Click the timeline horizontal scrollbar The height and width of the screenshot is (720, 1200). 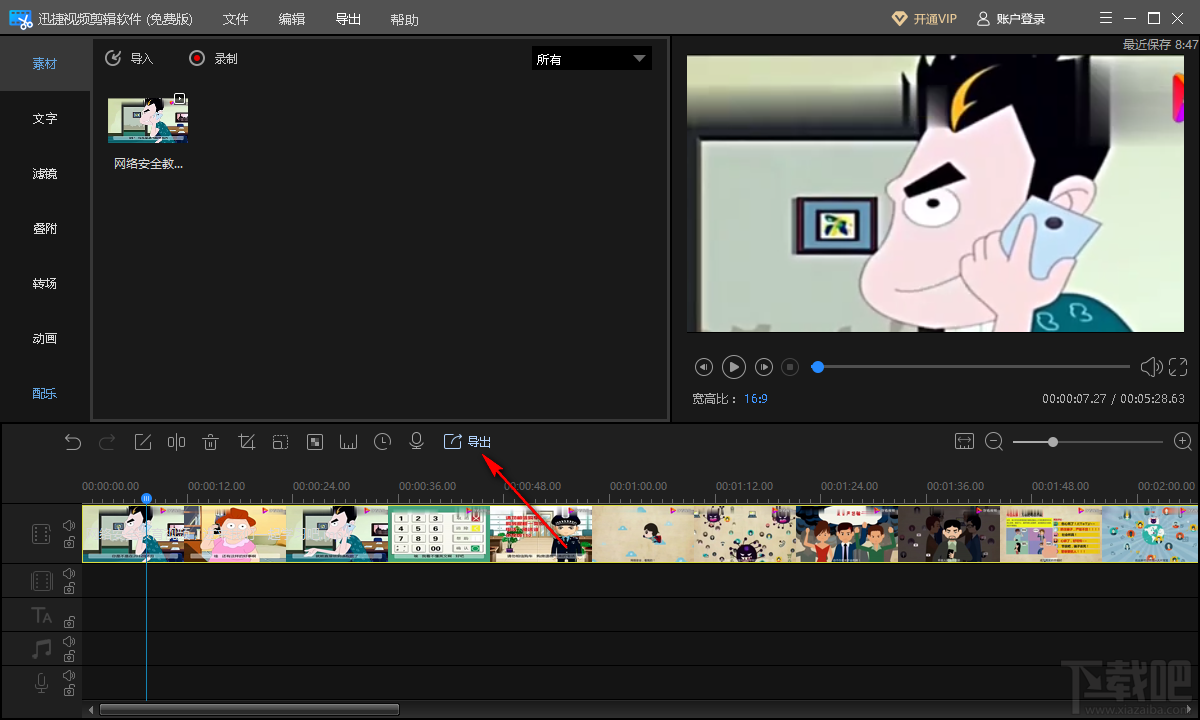[x=249, y=710]
